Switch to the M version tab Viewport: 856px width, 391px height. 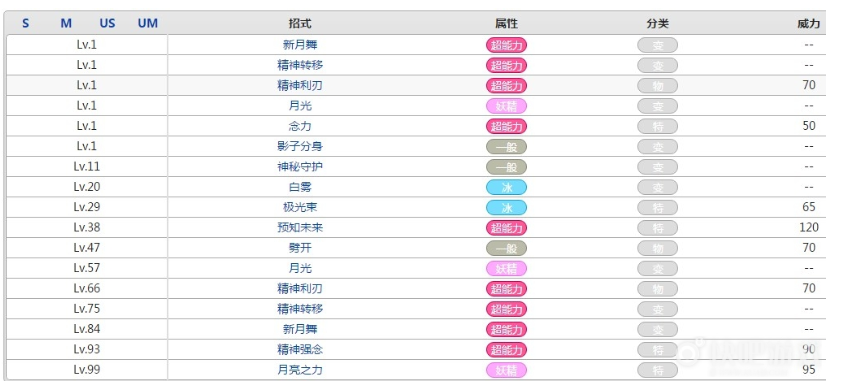tap(66, 23)
